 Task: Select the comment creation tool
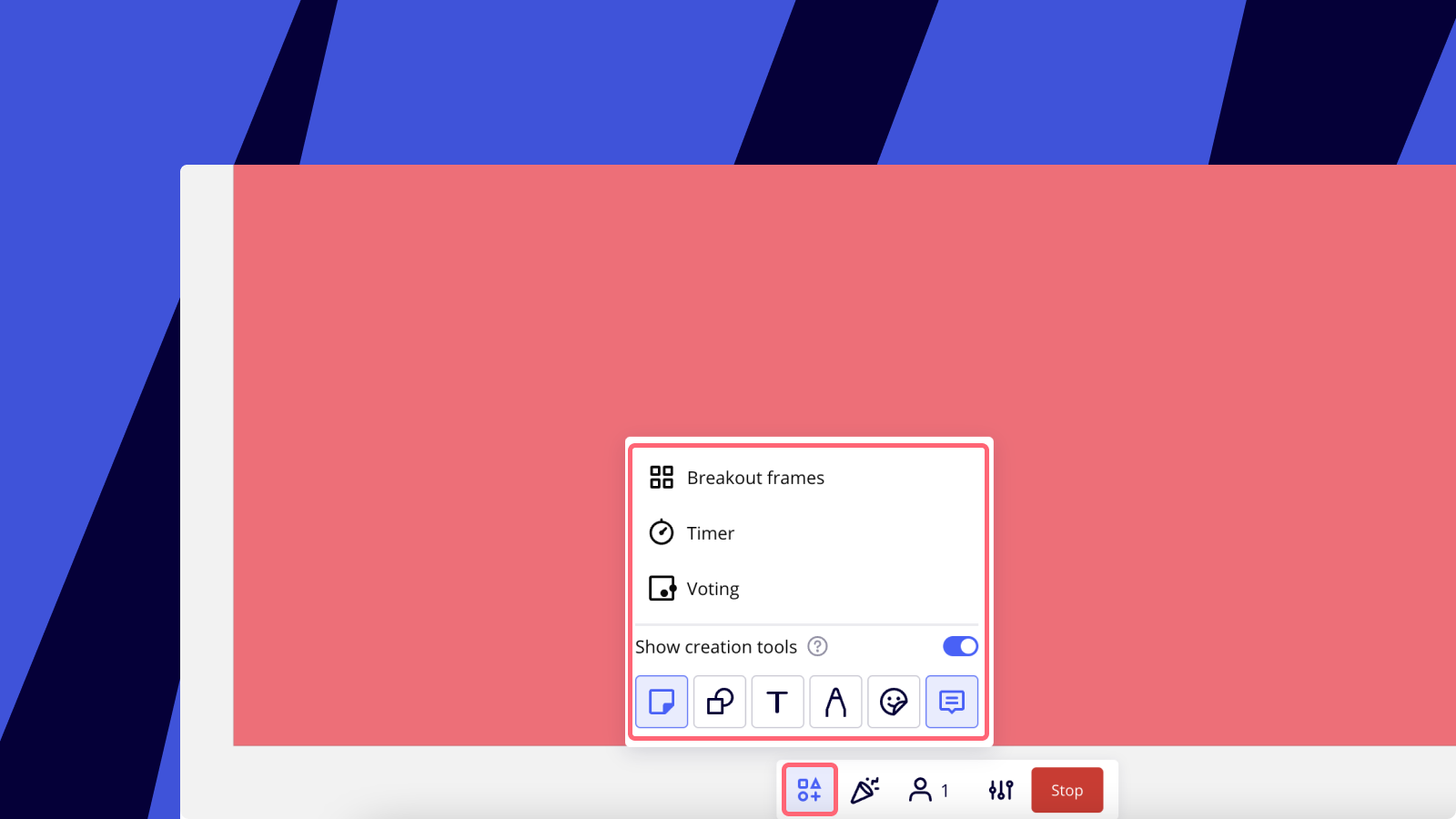click(x=952, y=702)
